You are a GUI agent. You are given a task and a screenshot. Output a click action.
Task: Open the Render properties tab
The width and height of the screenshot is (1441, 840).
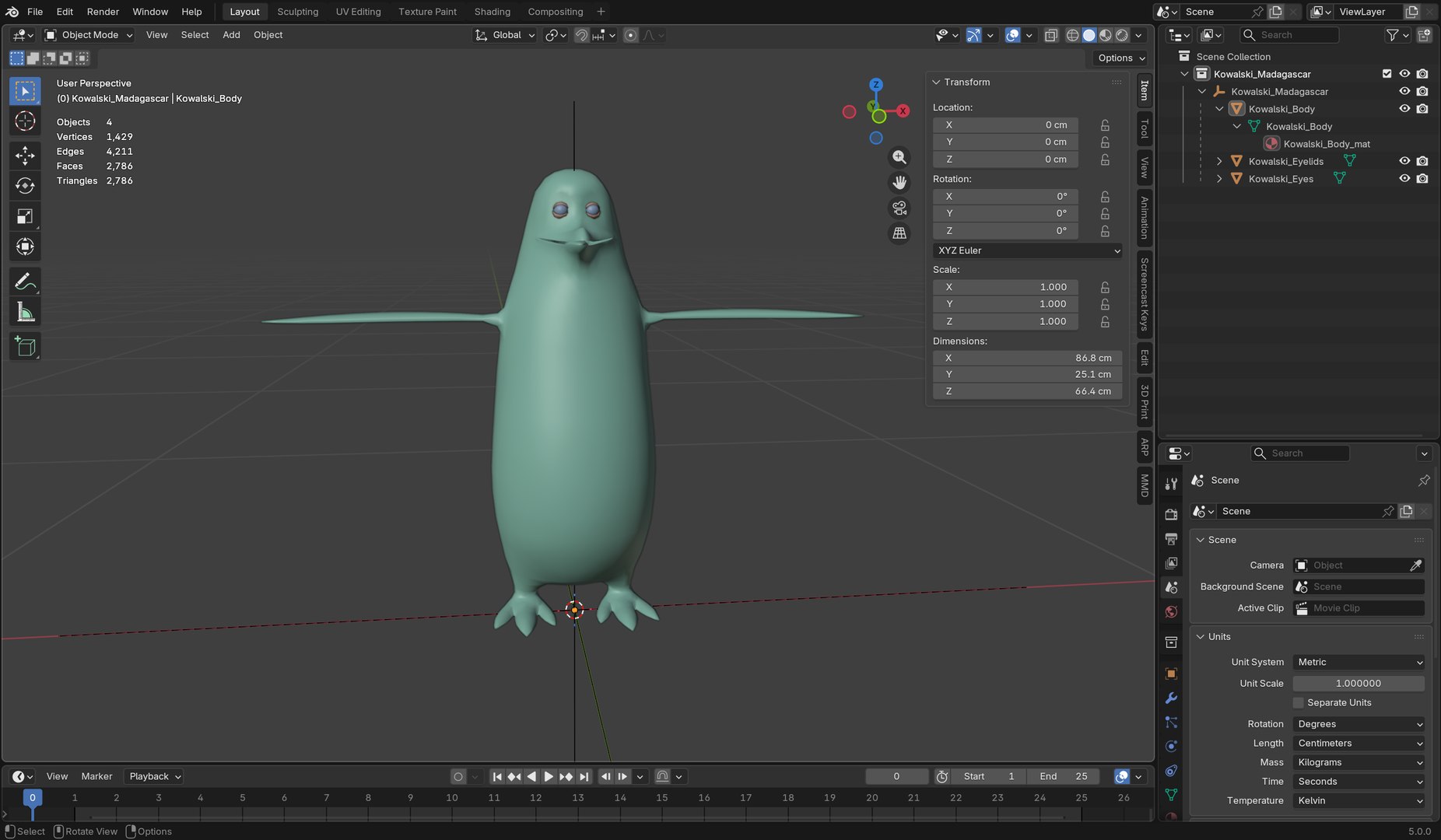click(x=1171, y=514)
